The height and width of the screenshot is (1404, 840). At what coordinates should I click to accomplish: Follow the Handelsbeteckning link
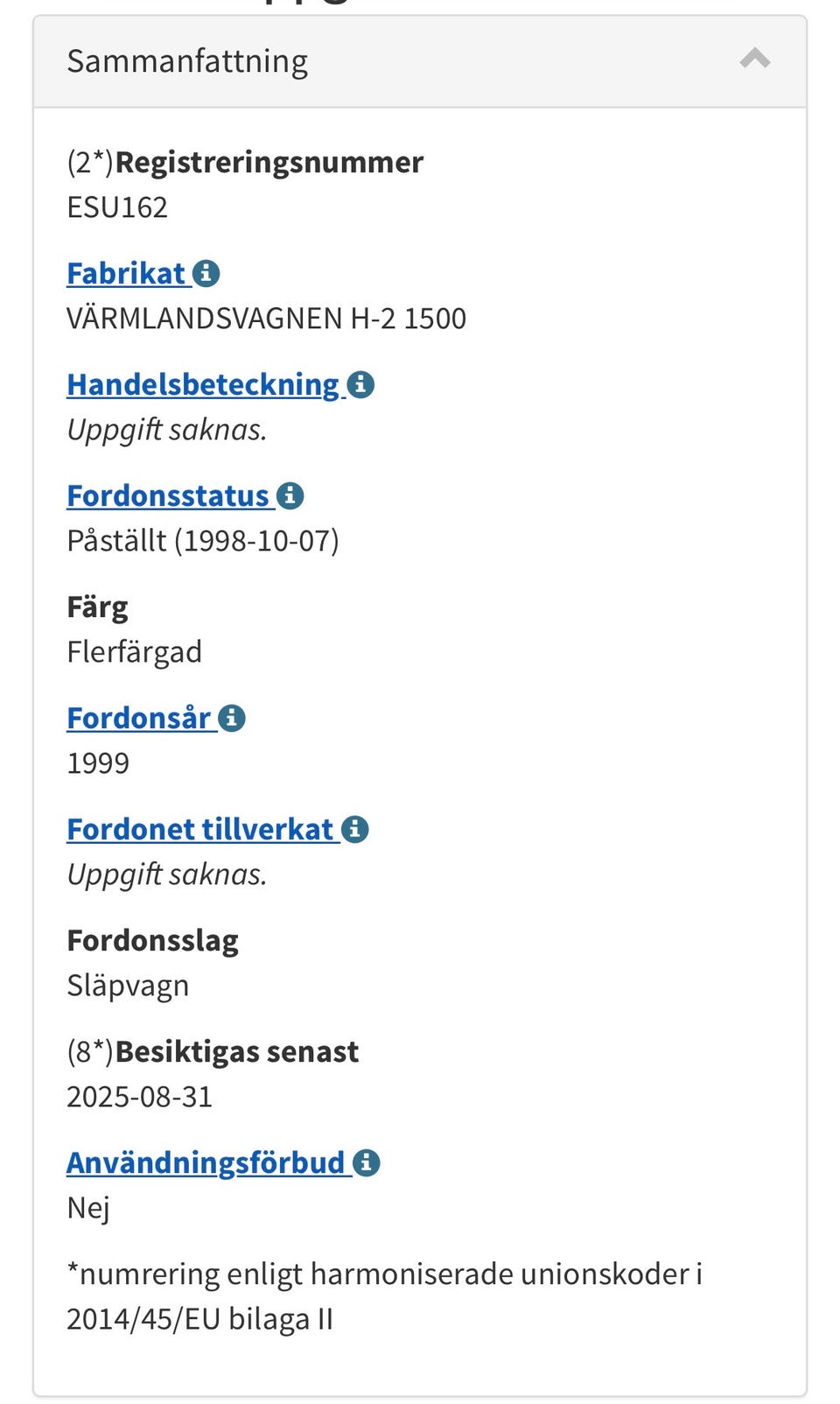(202, 384)
